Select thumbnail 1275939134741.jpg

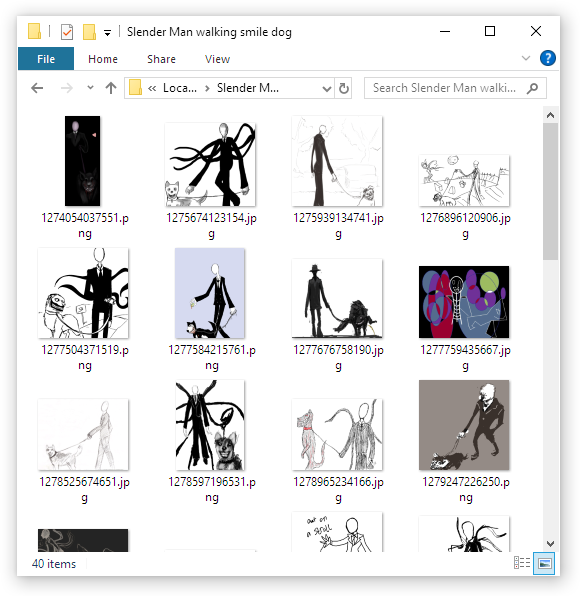(x=337, y=161)
